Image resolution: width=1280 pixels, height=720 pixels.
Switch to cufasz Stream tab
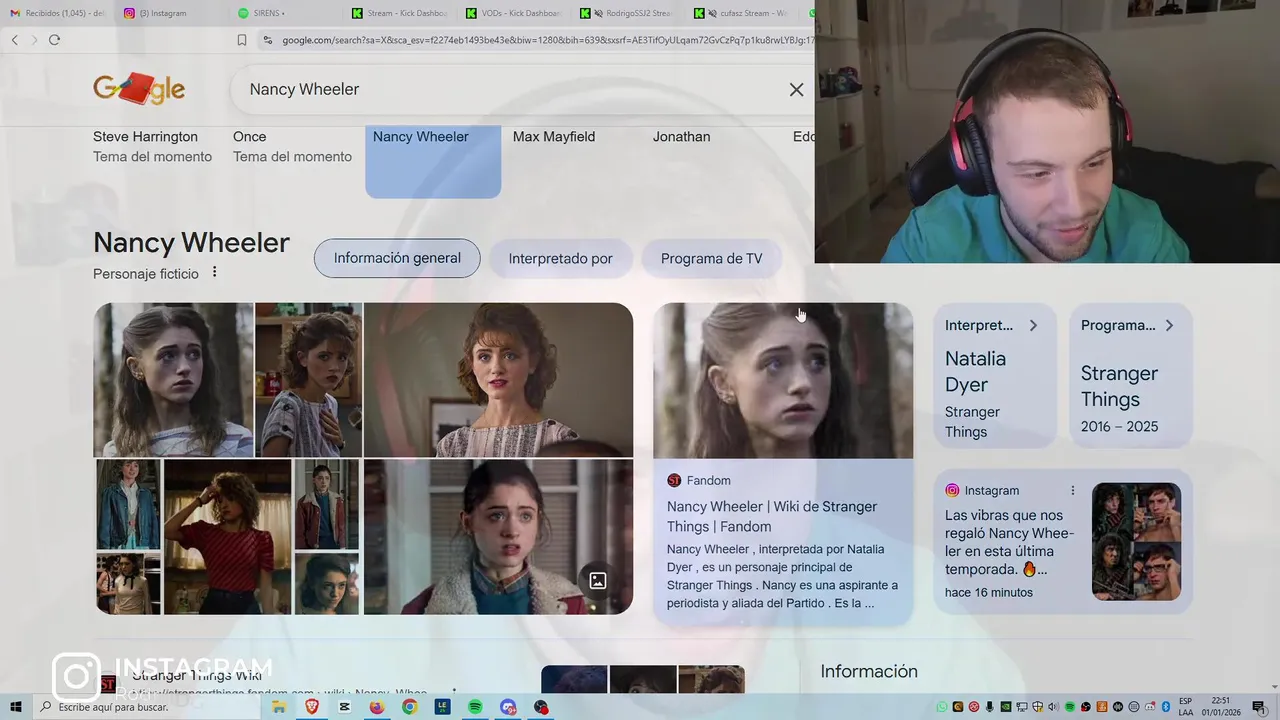743,13
